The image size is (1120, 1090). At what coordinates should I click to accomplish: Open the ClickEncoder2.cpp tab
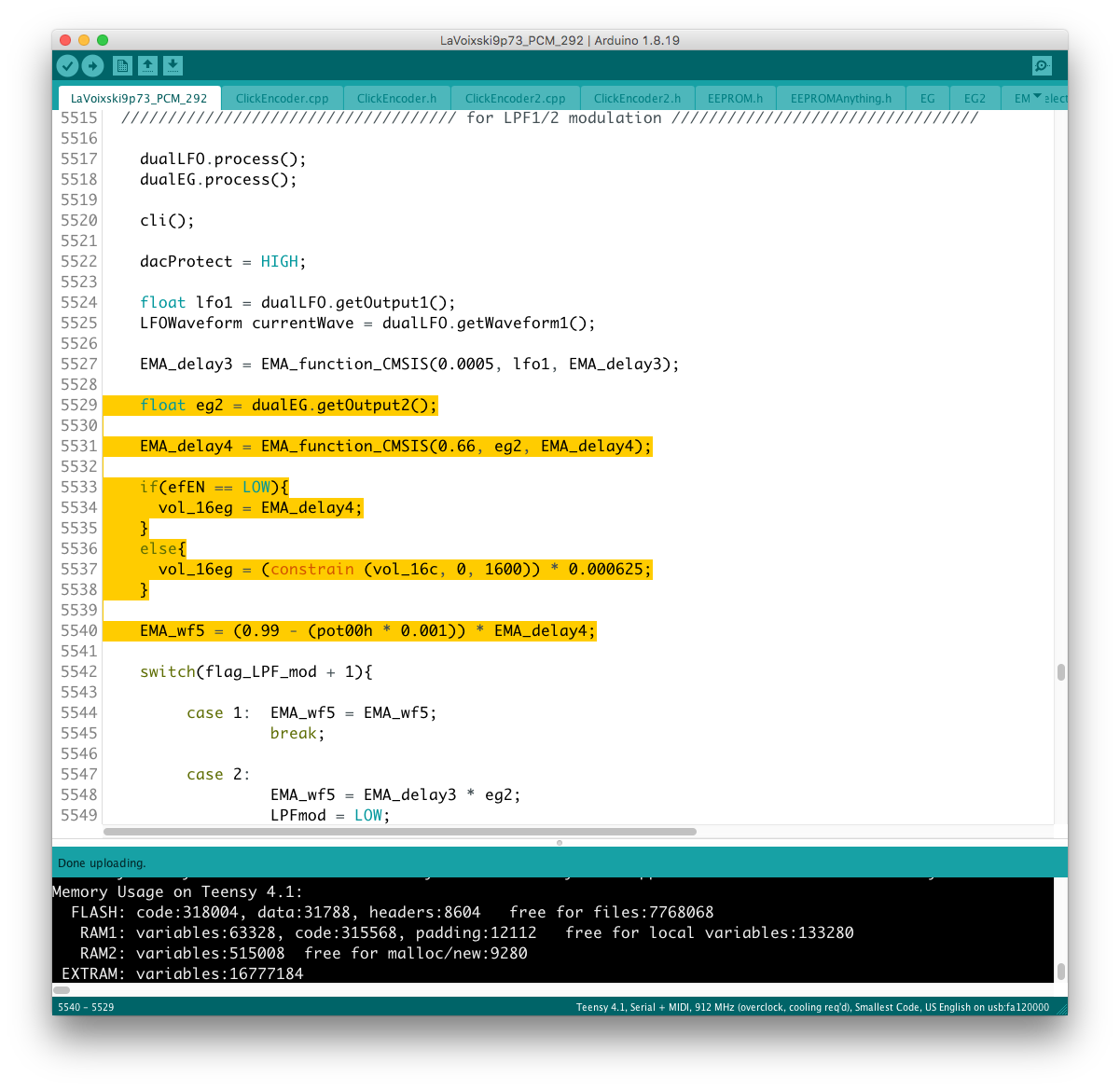(515, 98)
